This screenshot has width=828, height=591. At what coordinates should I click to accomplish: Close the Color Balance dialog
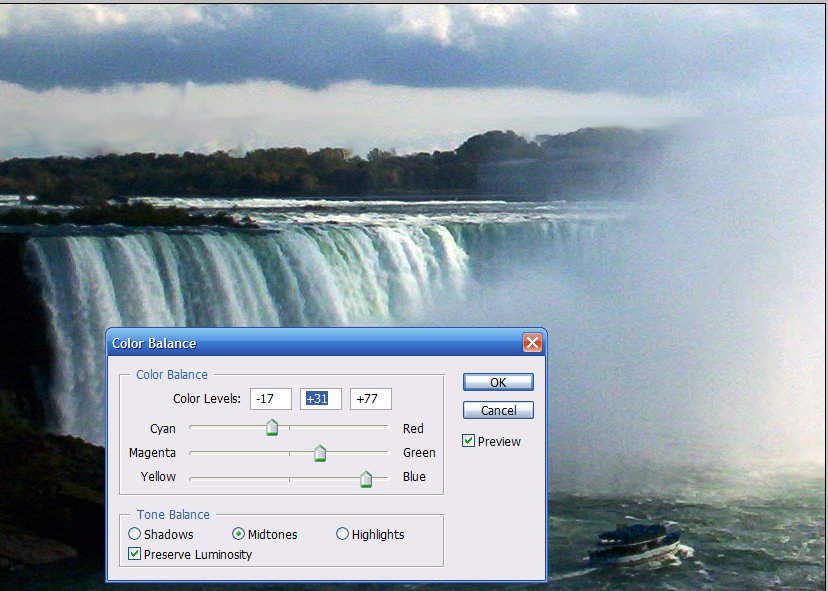coord(532,343)
